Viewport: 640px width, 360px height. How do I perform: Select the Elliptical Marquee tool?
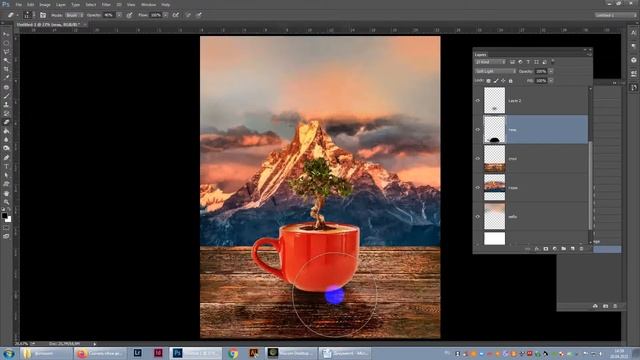point(6,43)
